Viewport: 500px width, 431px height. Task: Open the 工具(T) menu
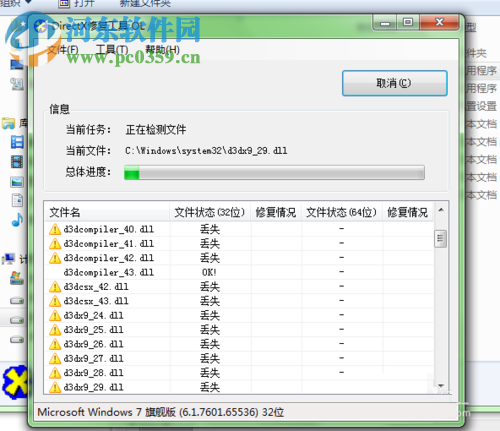[112, 50]
